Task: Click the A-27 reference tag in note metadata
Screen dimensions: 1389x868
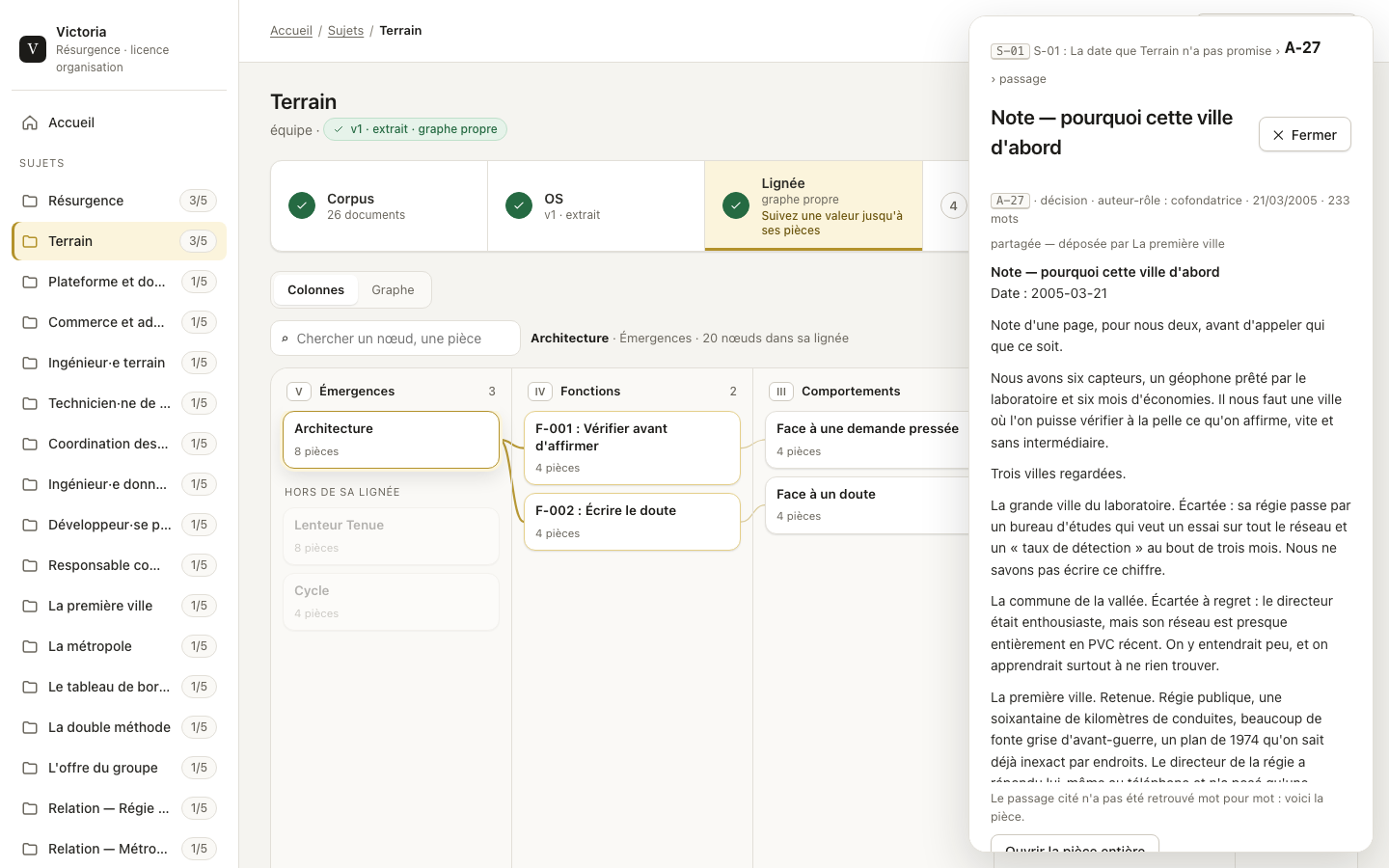Action: click(x=1010, y=201)
